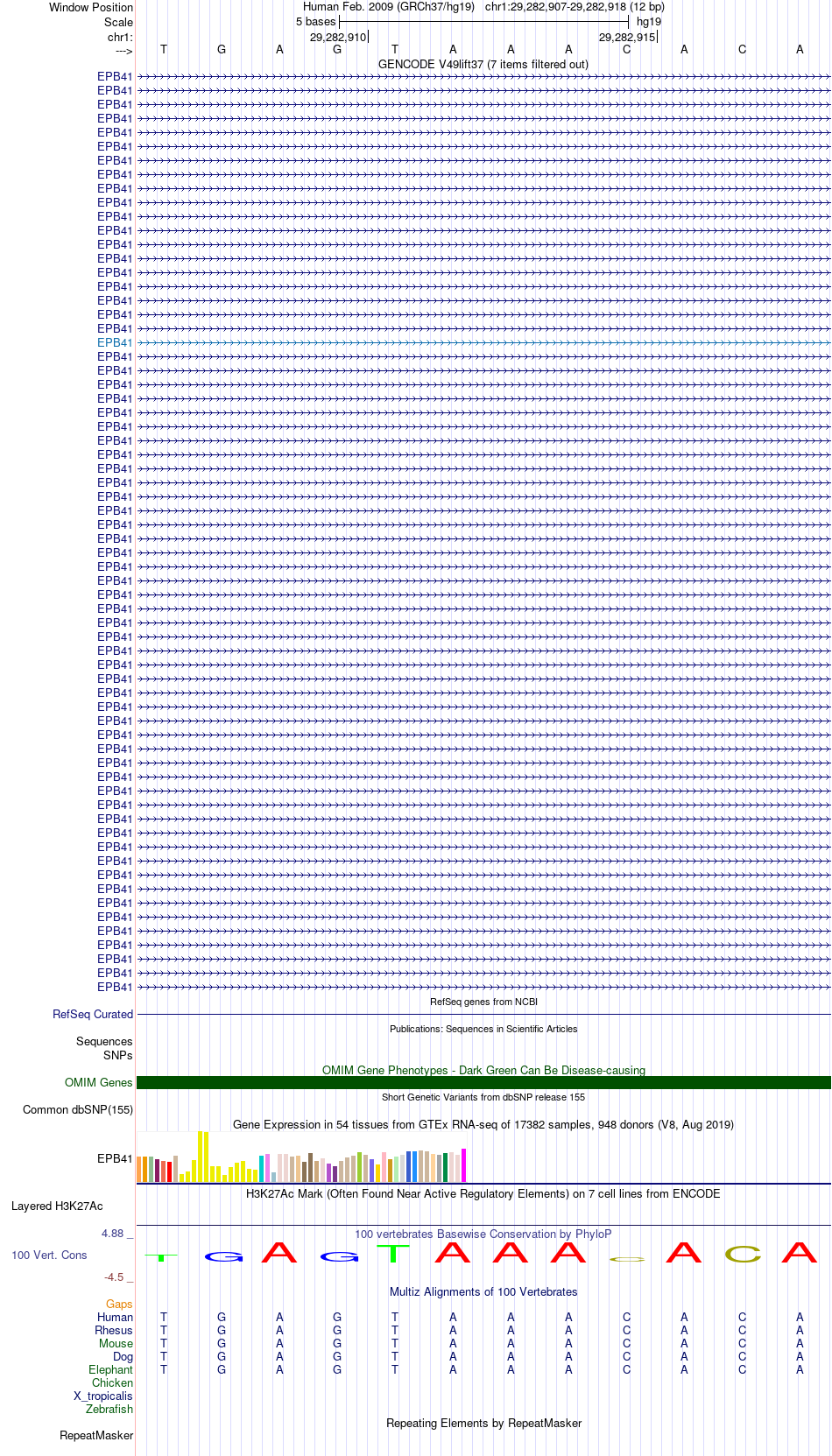Open the H3K27Ac Mark ENCODE track title
Image resolution: width=832 pixels, height=1456 pixels.
click(x=483, y=1193)
